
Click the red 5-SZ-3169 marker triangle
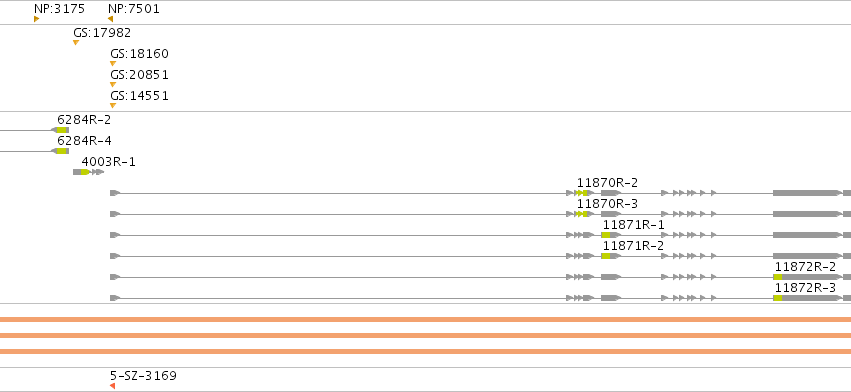click(112, 386)
